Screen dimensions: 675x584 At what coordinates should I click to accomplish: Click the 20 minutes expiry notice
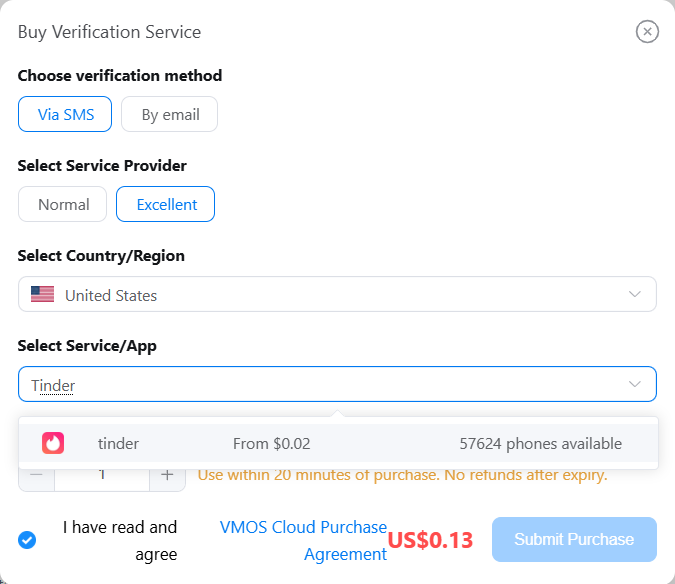coord(403,475)
